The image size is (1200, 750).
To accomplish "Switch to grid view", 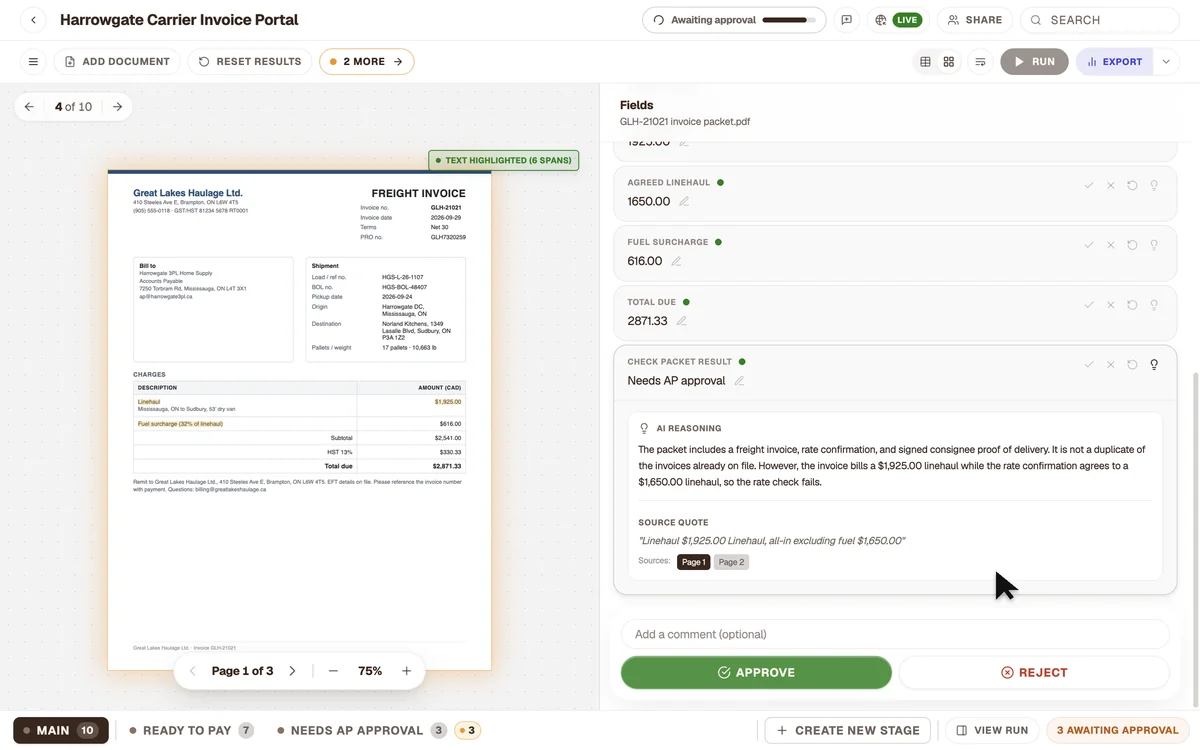I will (949, 62).
